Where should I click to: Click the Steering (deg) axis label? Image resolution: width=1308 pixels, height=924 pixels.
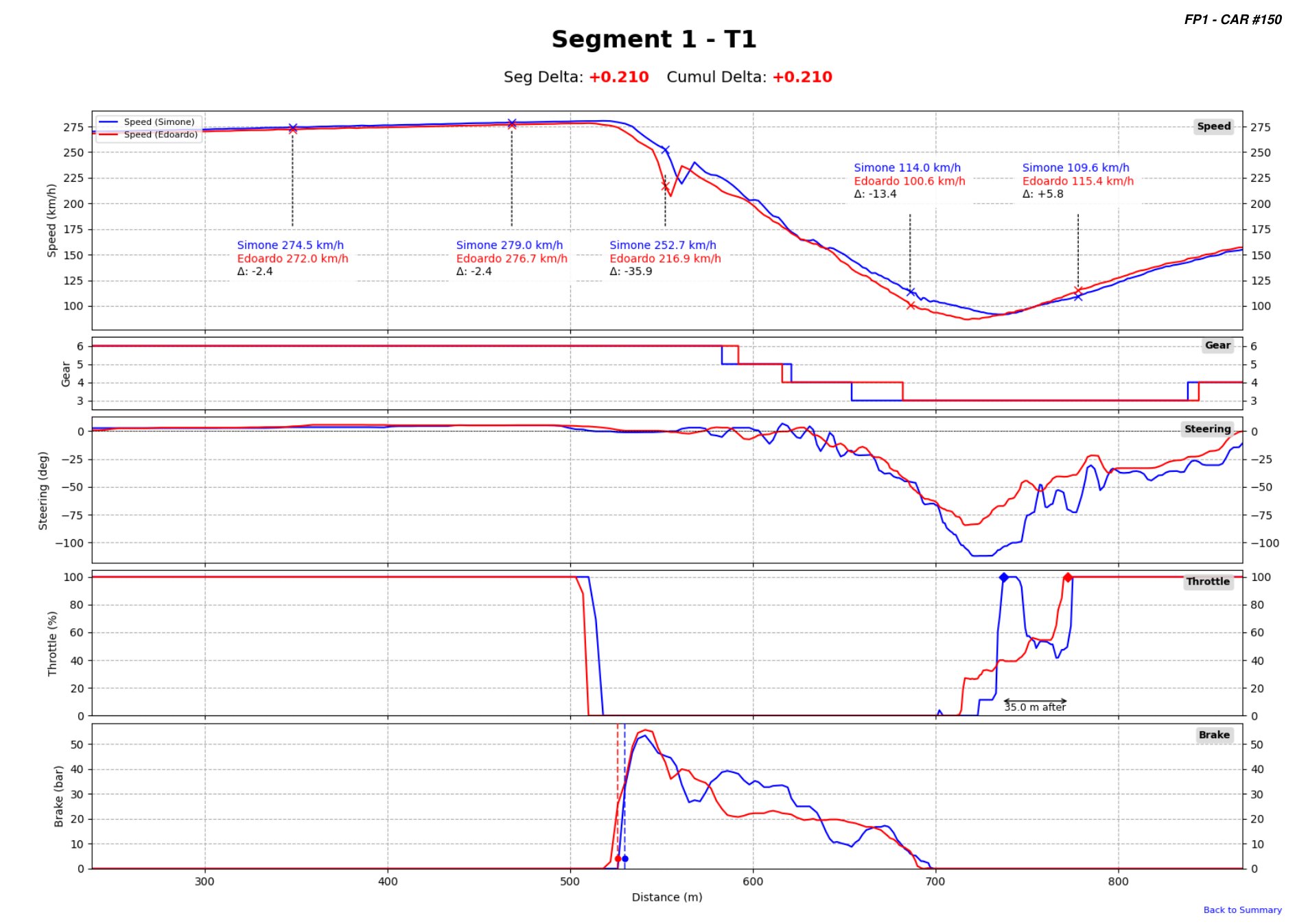point(43,490)
